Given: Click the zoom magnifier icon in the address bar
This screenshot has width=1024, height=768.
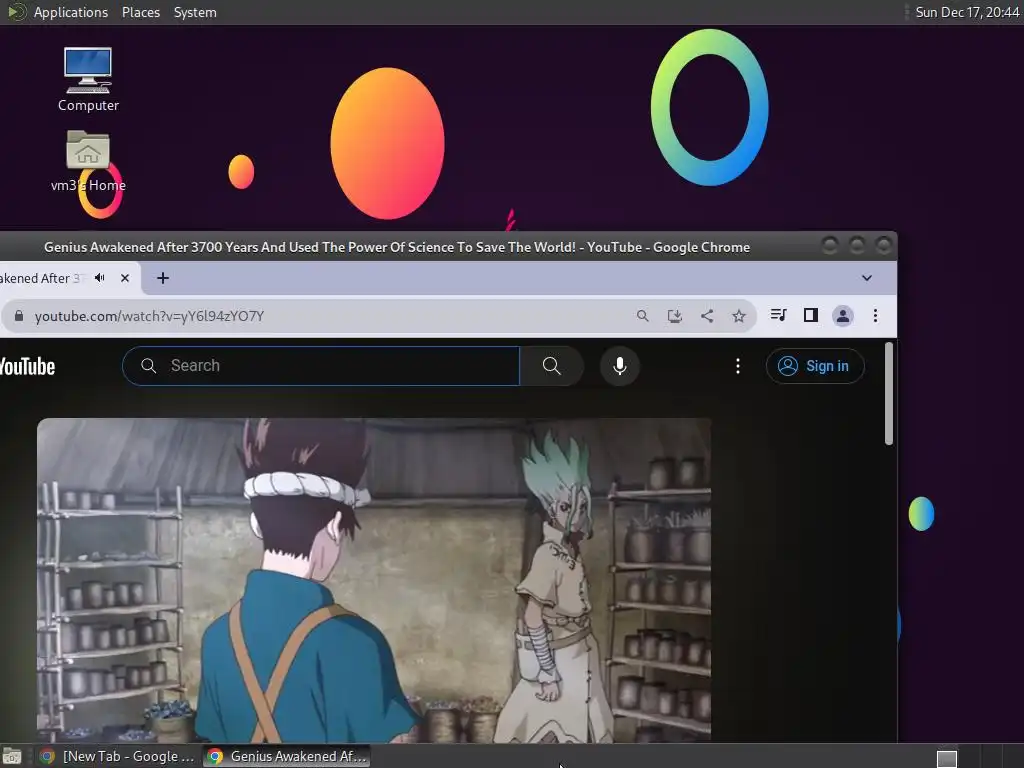Looking at the screenshot, I should click(643, 316).
